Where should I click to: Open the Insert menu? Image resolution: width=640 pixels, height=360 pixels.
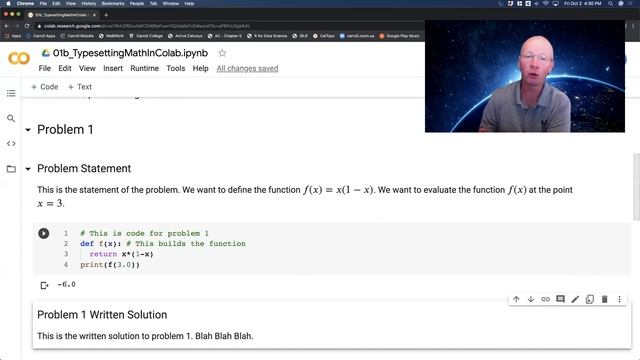pos(113,68)
